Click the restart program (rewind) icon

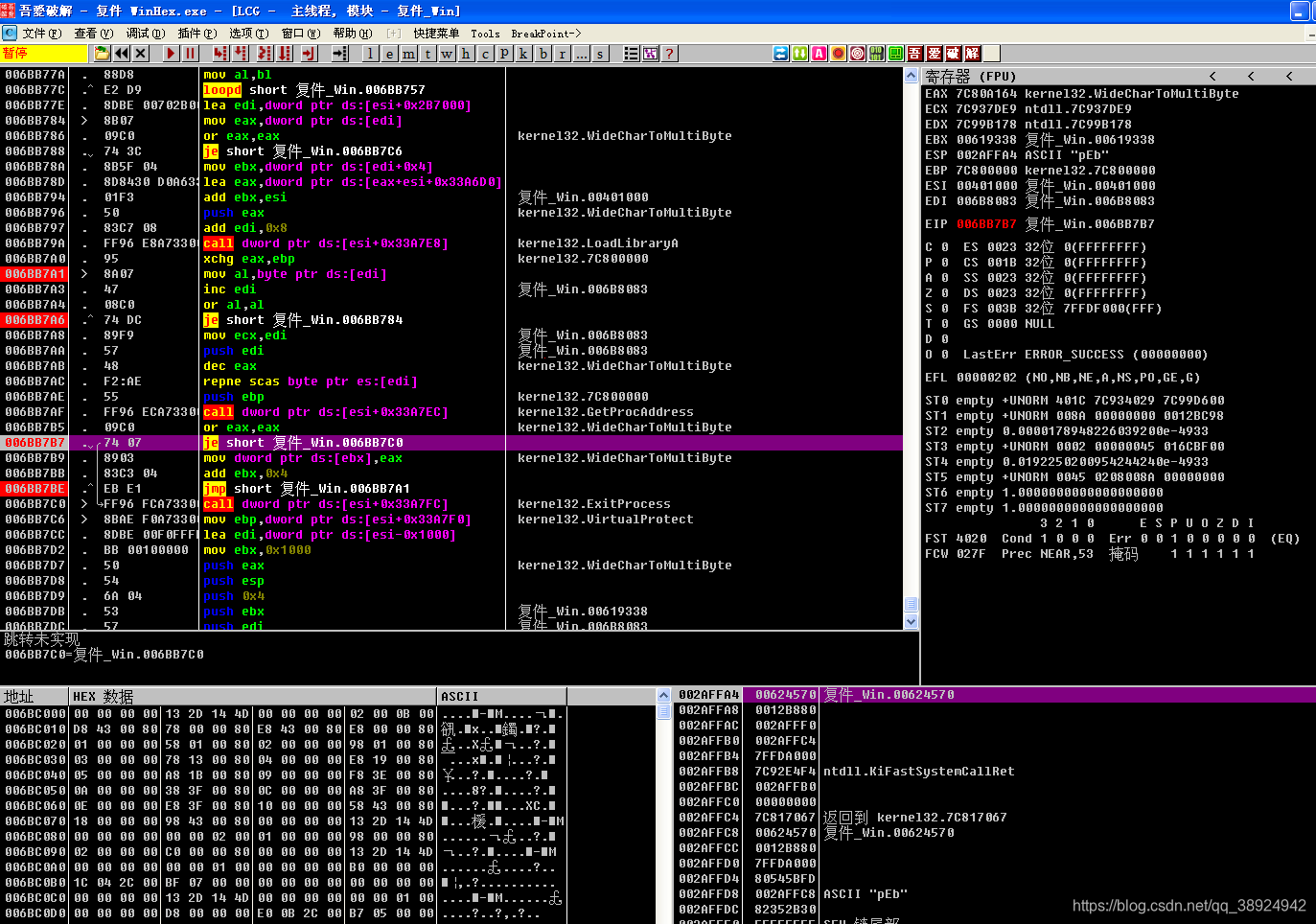click(122, 54)
